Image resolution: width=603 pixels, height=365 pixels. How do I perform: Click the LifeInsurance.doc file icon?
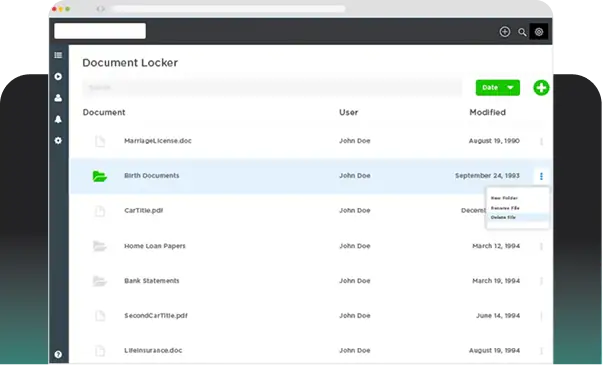(100, 351)
